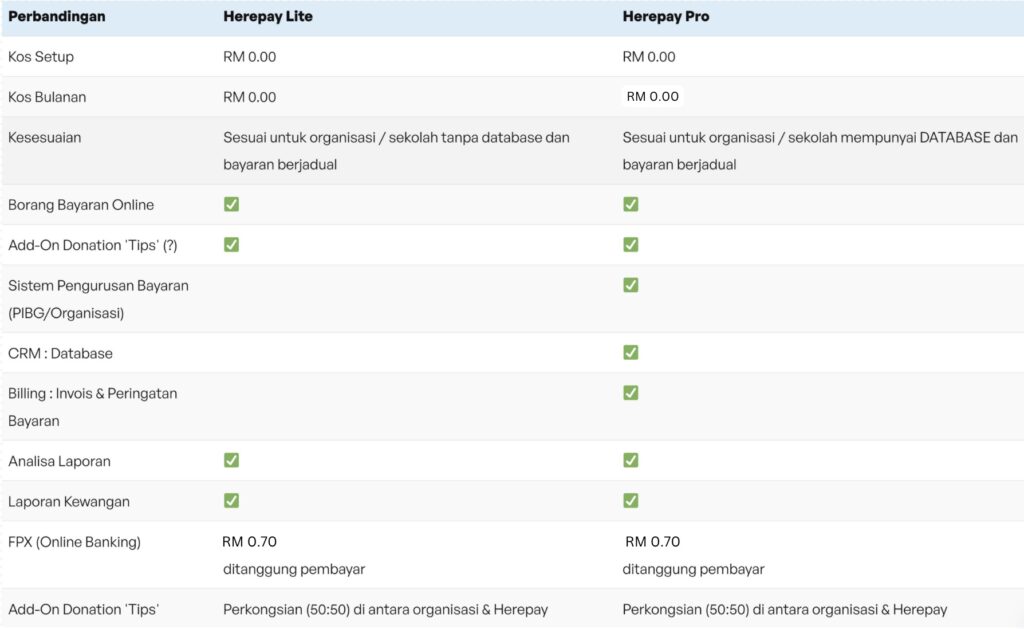Click the 'Perbandingan' column header

pyautogui.click(x=57, y=16)
